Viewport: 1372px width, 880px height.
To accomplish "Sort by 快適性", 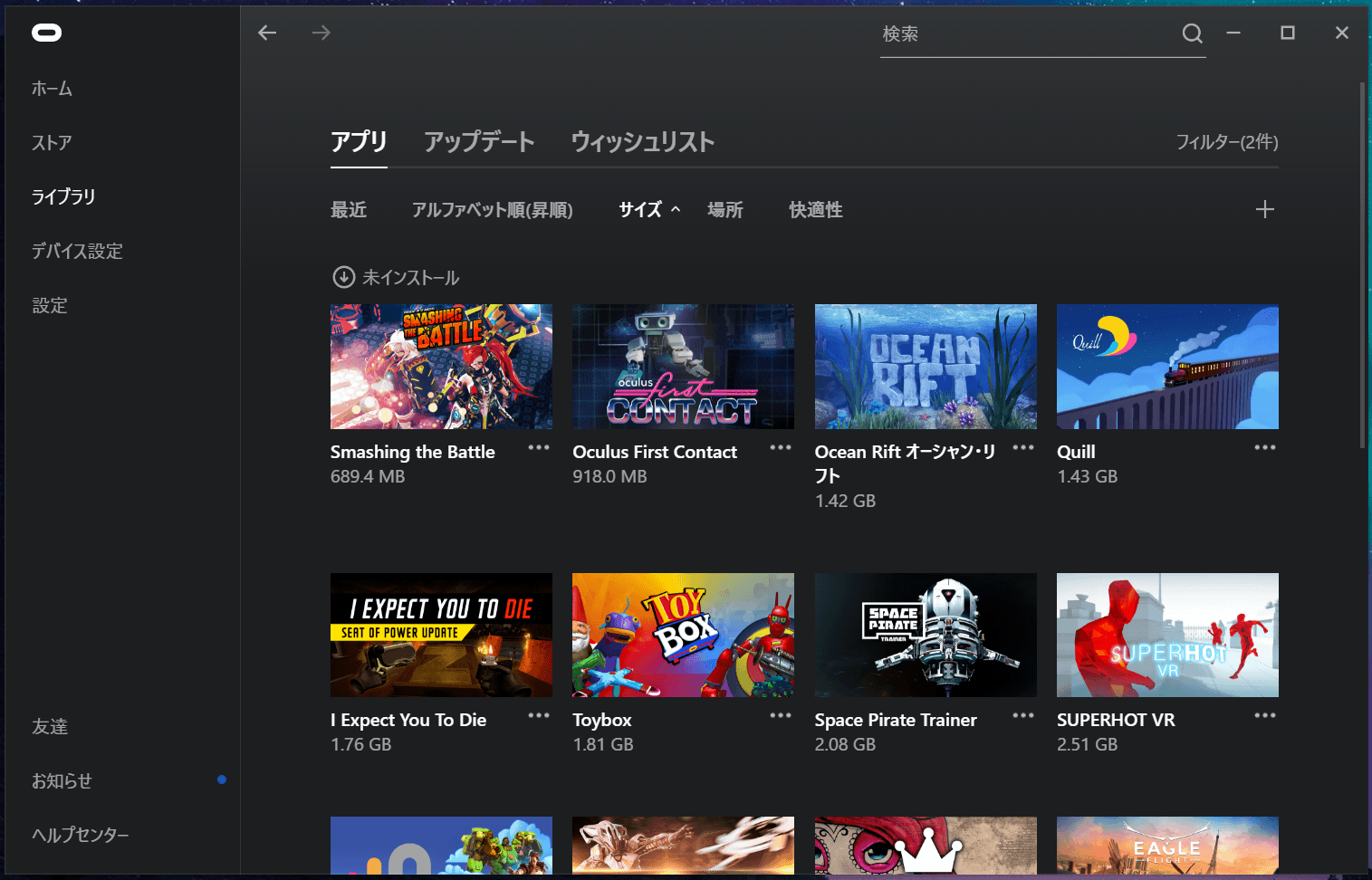I will tap(816, 210).
